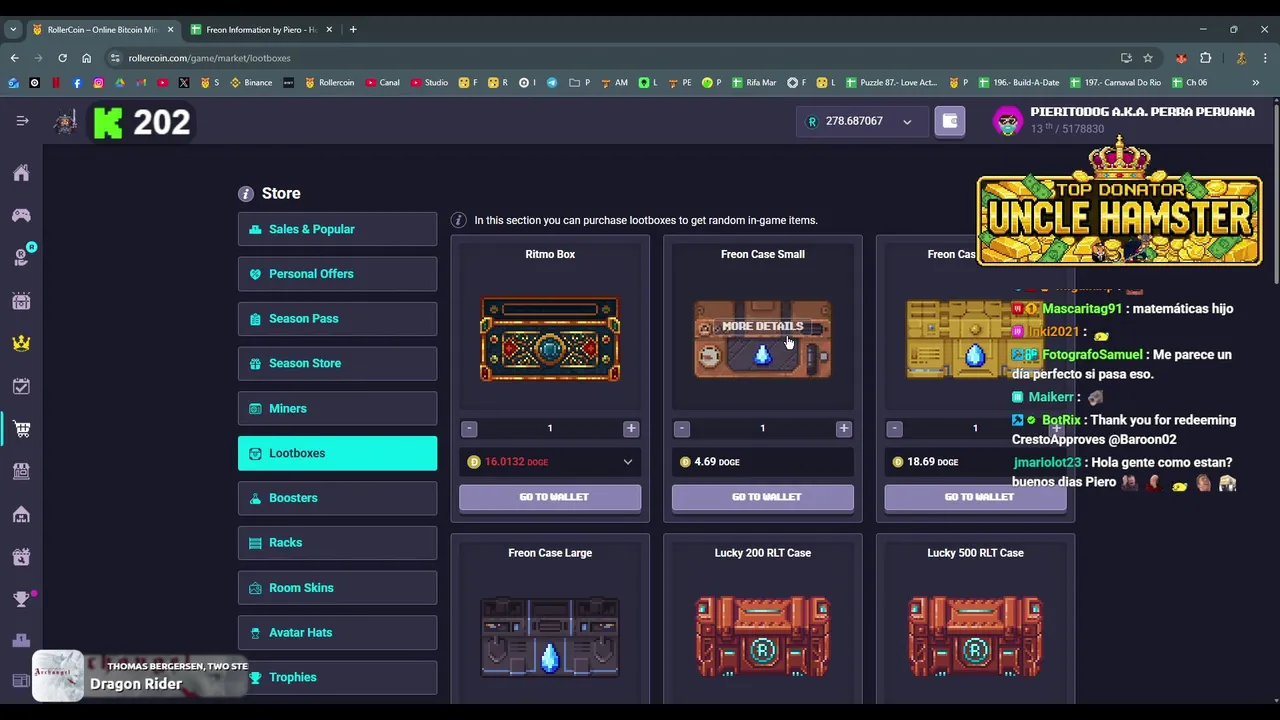Bookmark this page with star icon
Viewport: 1280px width, 720px height.
point(1148,58)
